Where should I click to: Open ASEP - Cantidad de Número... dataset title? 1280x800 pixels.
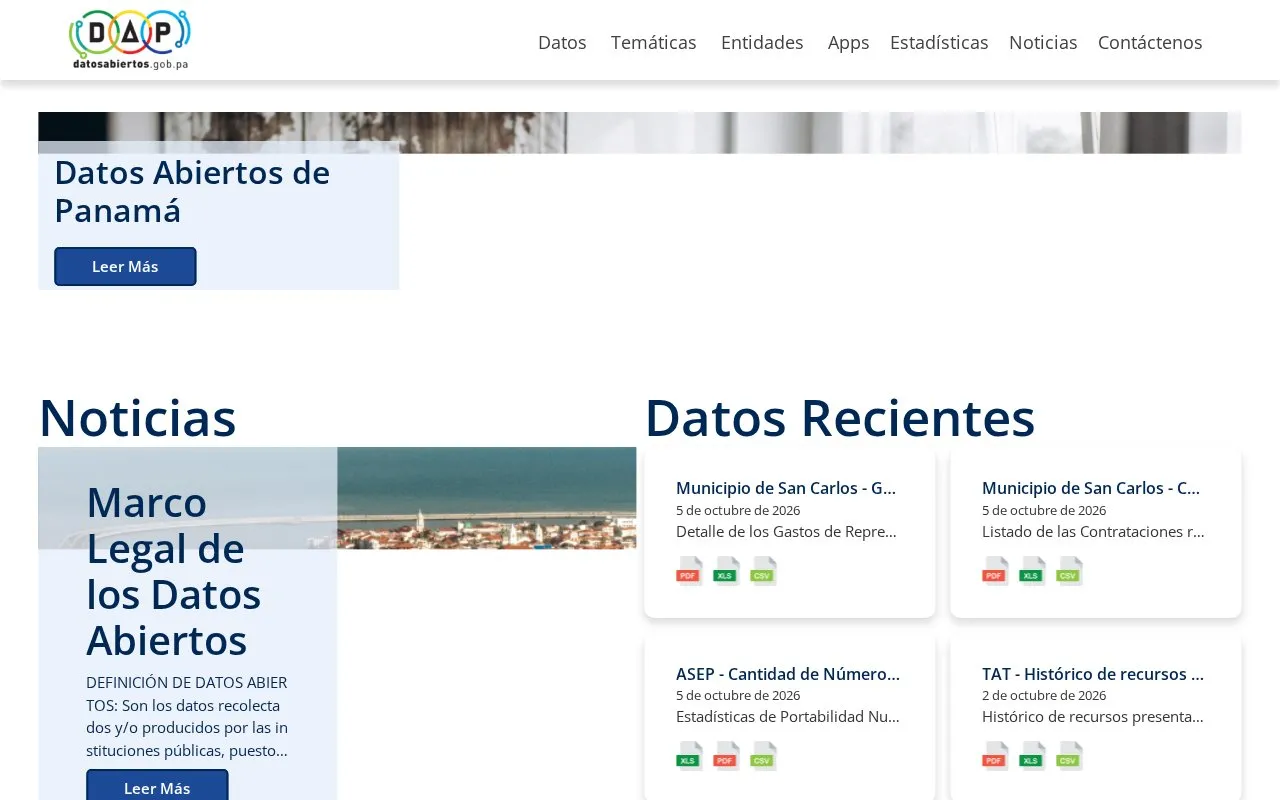[x=788, y=674]
